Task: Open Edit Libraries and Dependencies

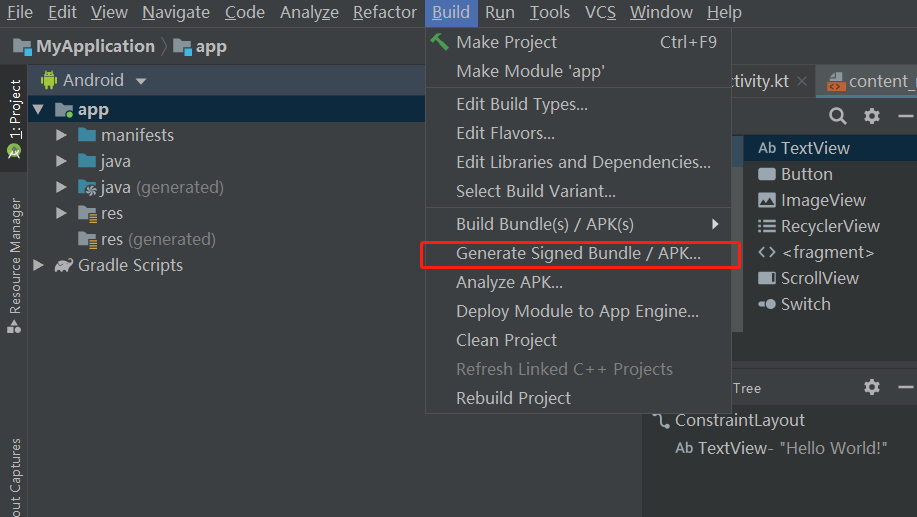Action: coord(578,162)
